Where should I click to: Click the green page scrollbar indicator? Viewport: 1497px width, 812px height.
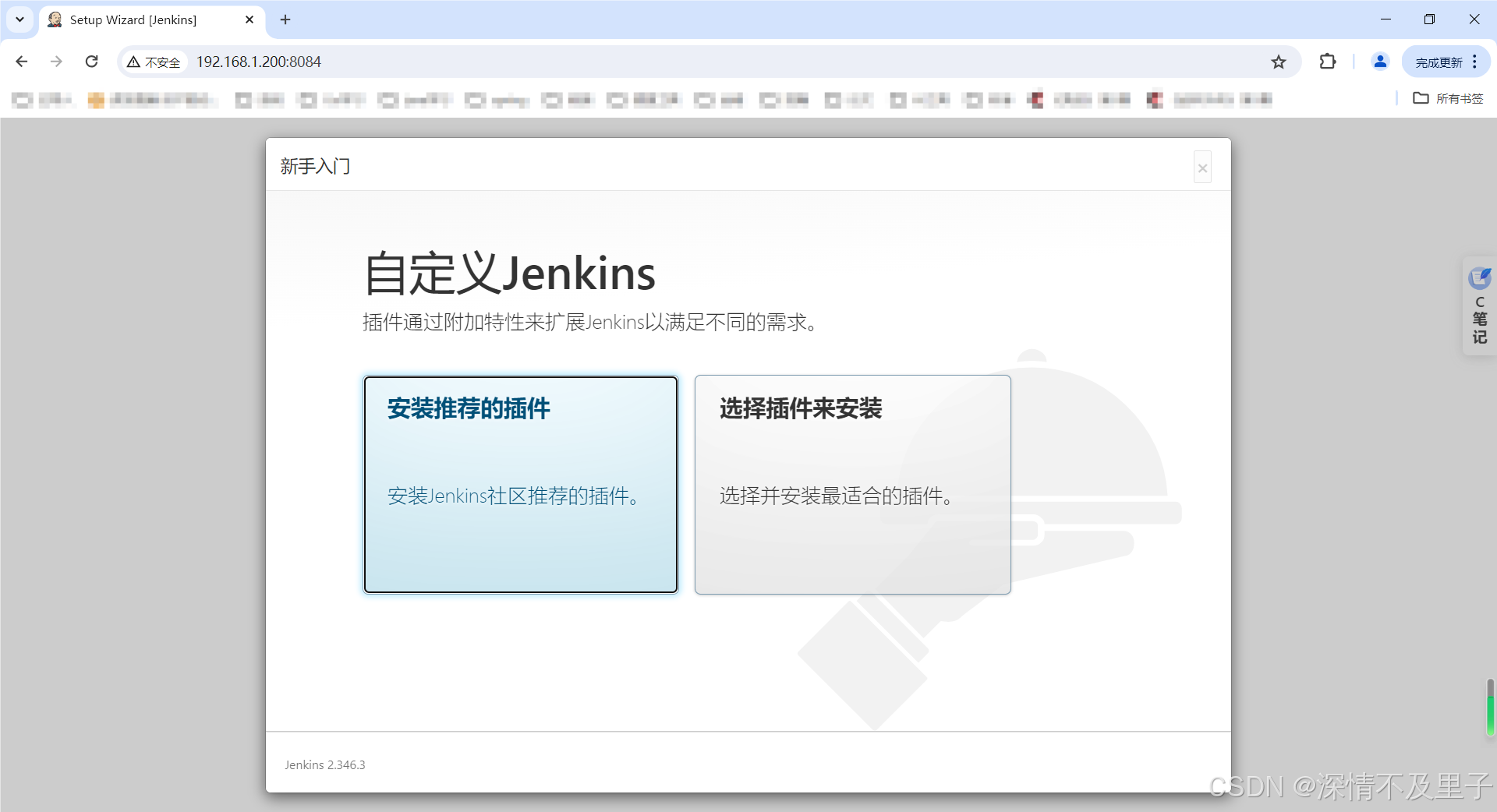[1490, 708]
